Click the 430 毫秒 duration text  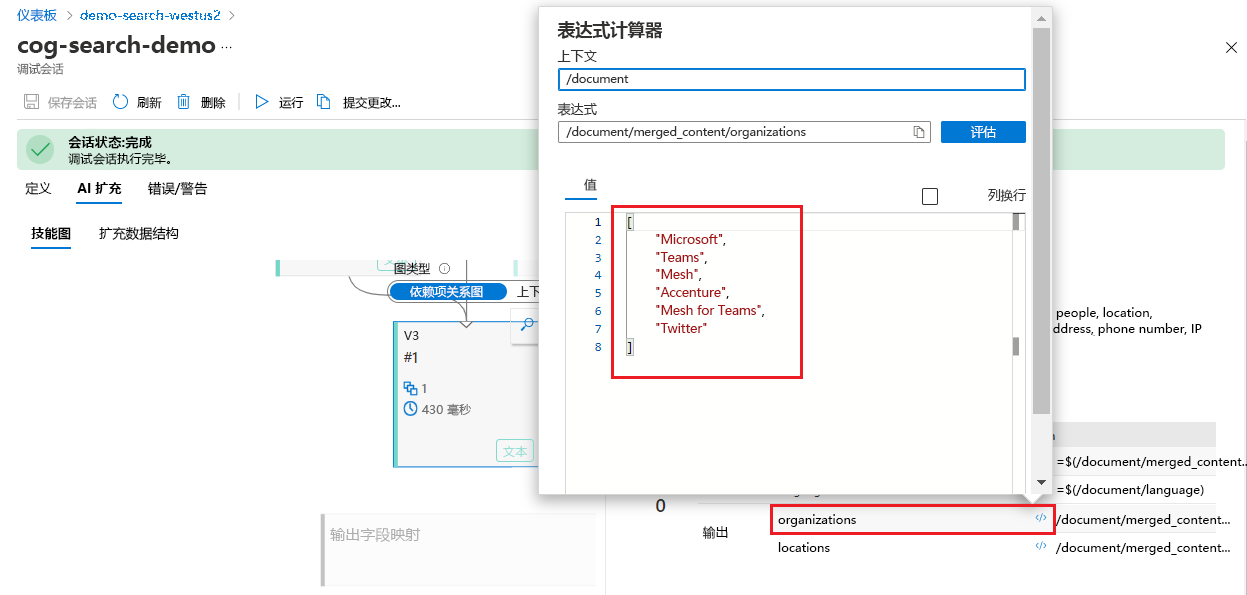[x=446, y=409]
